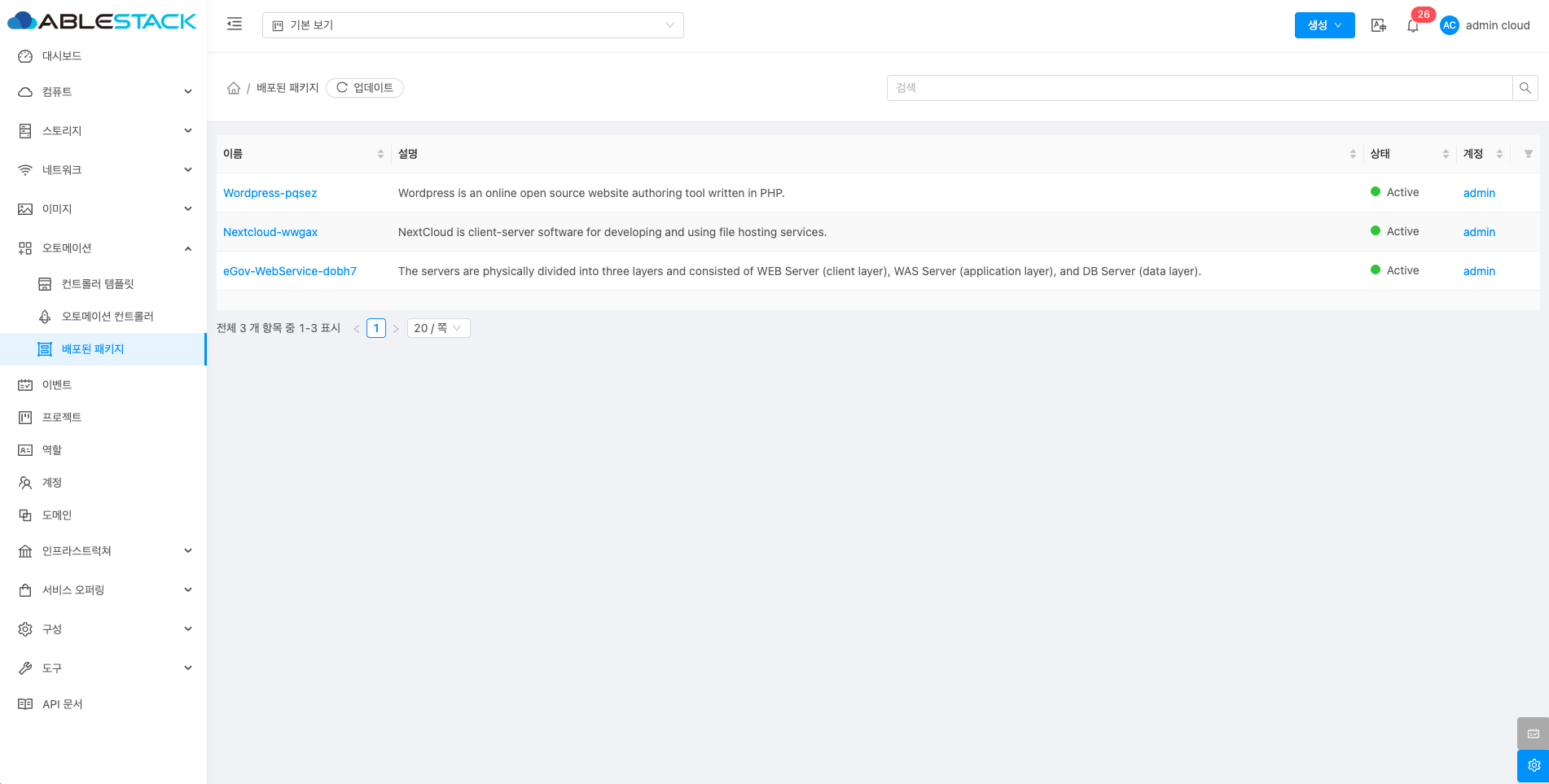The image size is (1549, 784).
Task: Collapse the sidebar menu fold icon
Action: coord(235,24)
